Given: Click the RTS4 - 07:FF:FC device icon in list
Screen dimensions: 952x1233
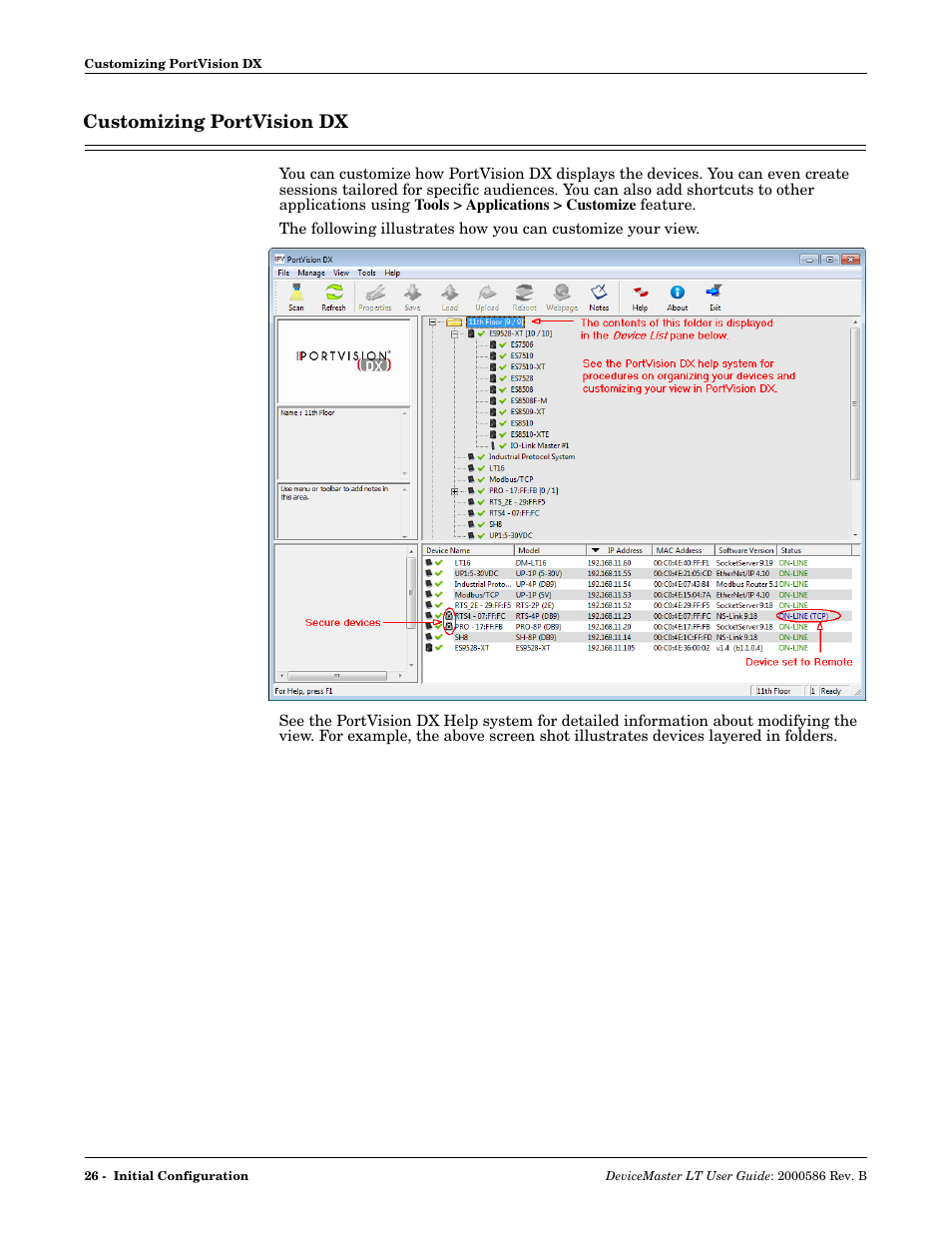Looking at the screenshot, I should tap(429, 616).
